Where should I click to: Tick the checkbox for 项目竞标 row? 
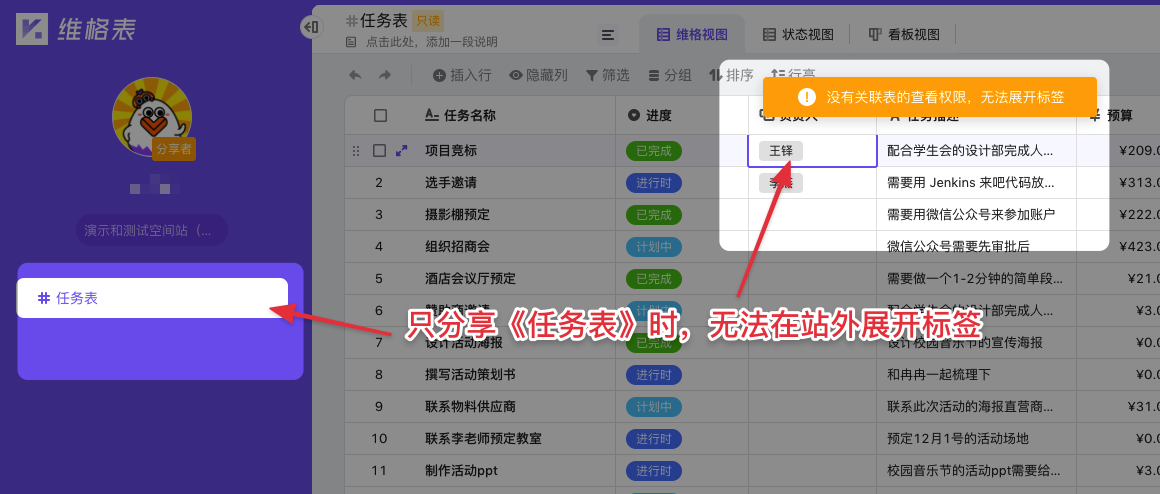point(380,151)
